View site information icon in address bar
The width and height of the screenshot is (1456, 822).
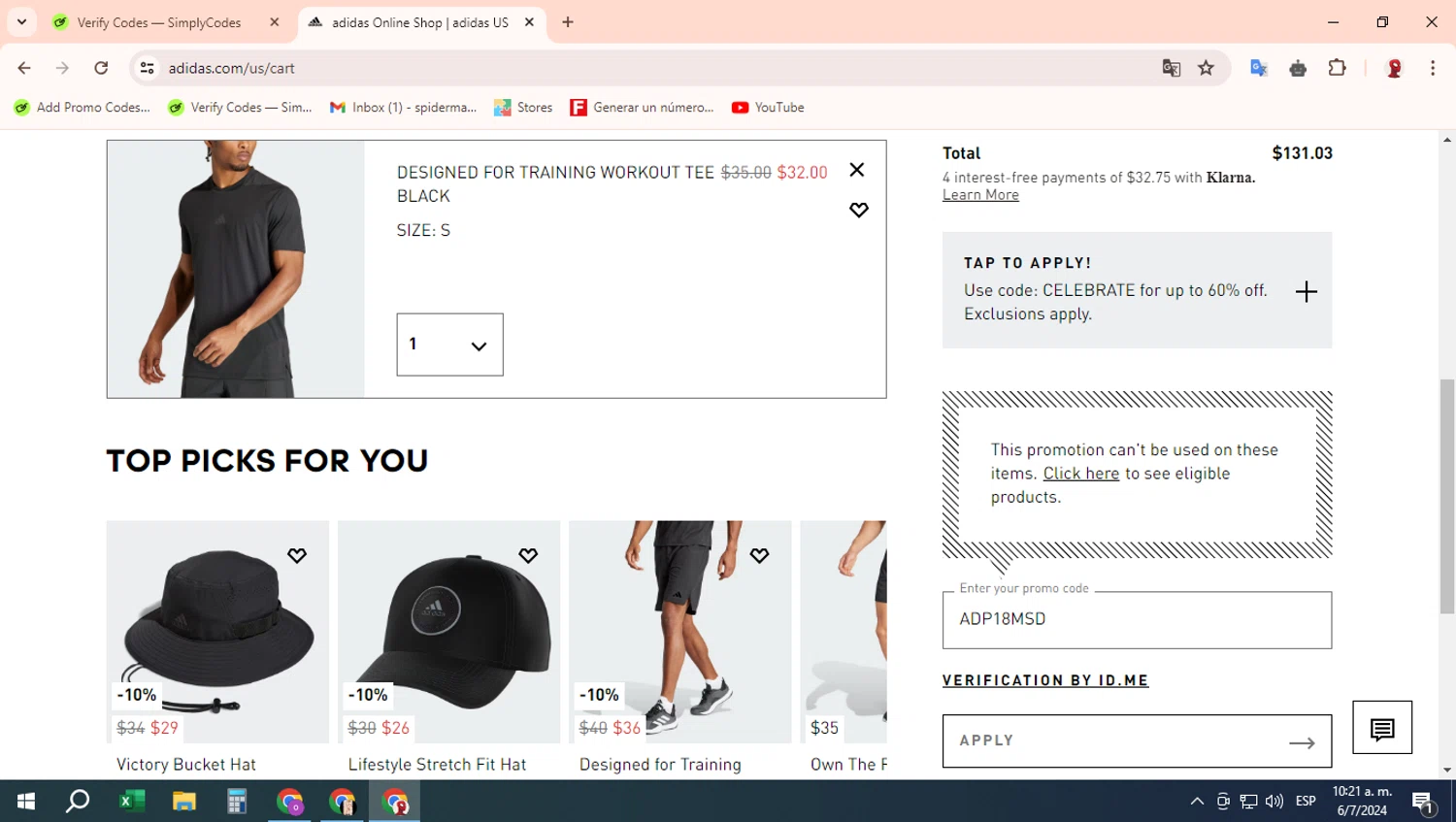(148, 68)
